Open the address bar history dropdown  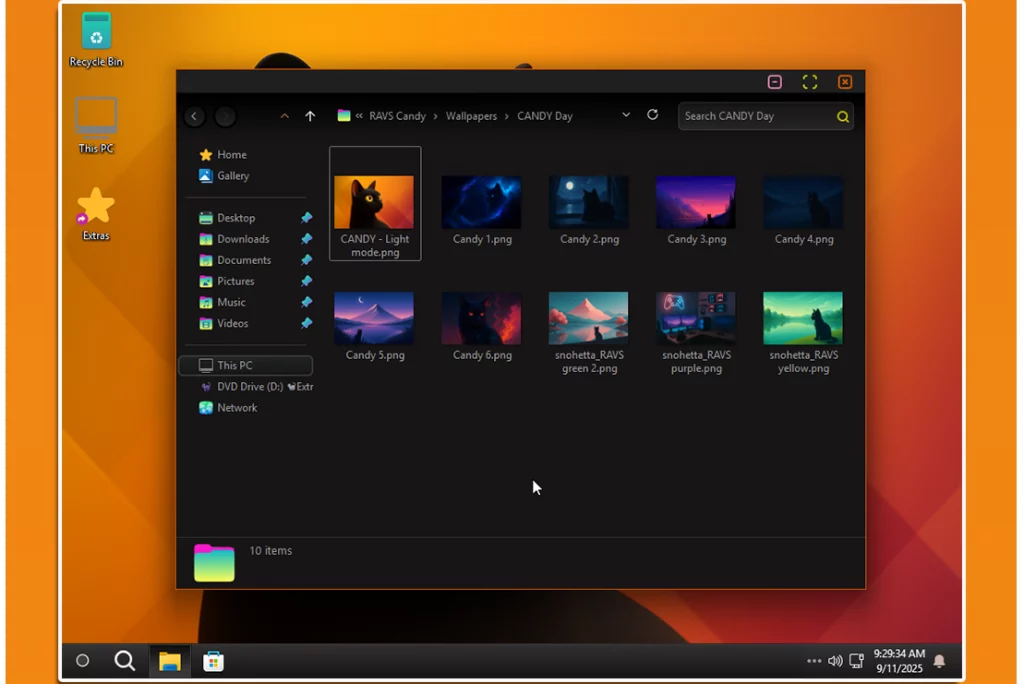tap(626, 115)
